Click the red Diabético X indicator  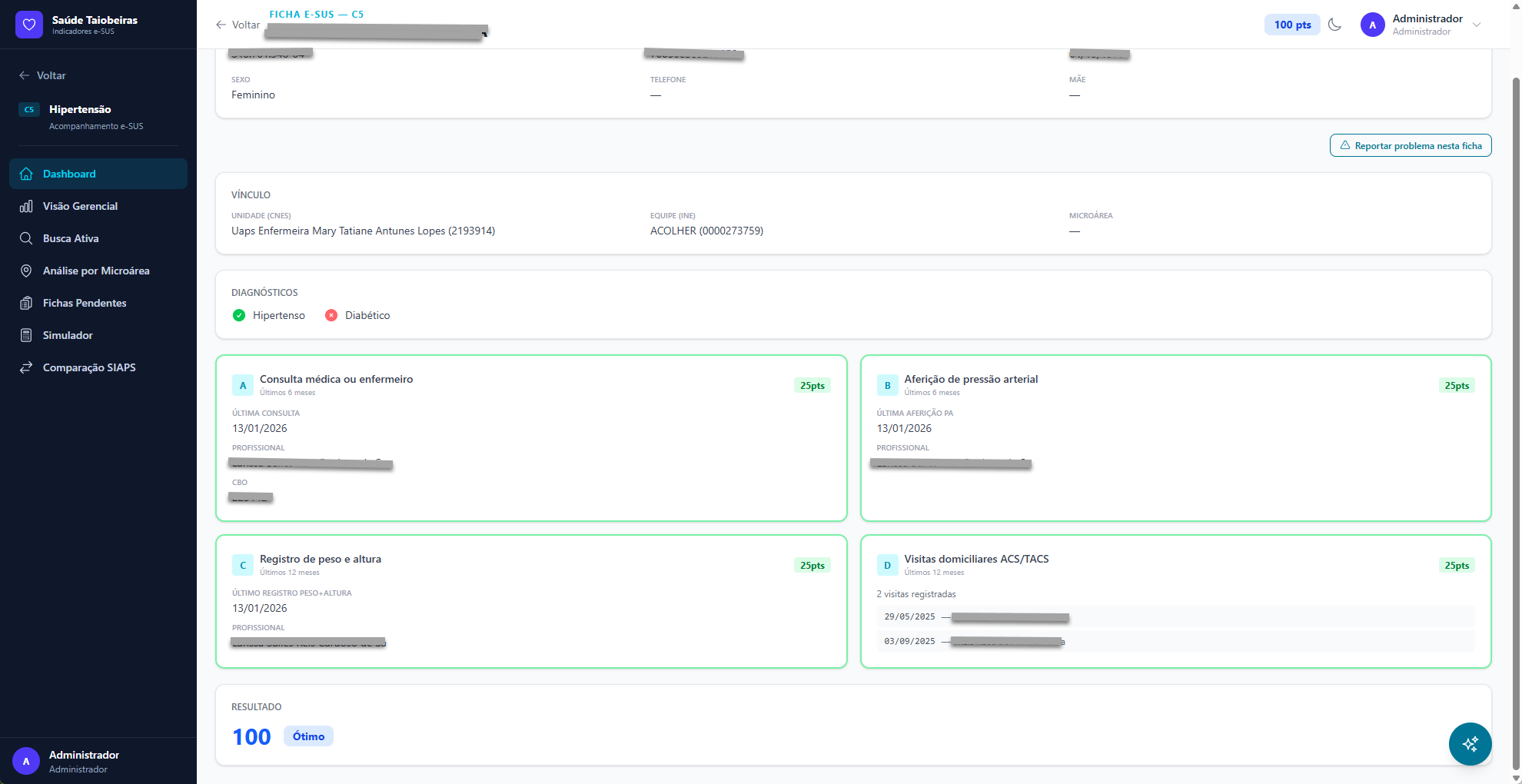tap(331, 315)
